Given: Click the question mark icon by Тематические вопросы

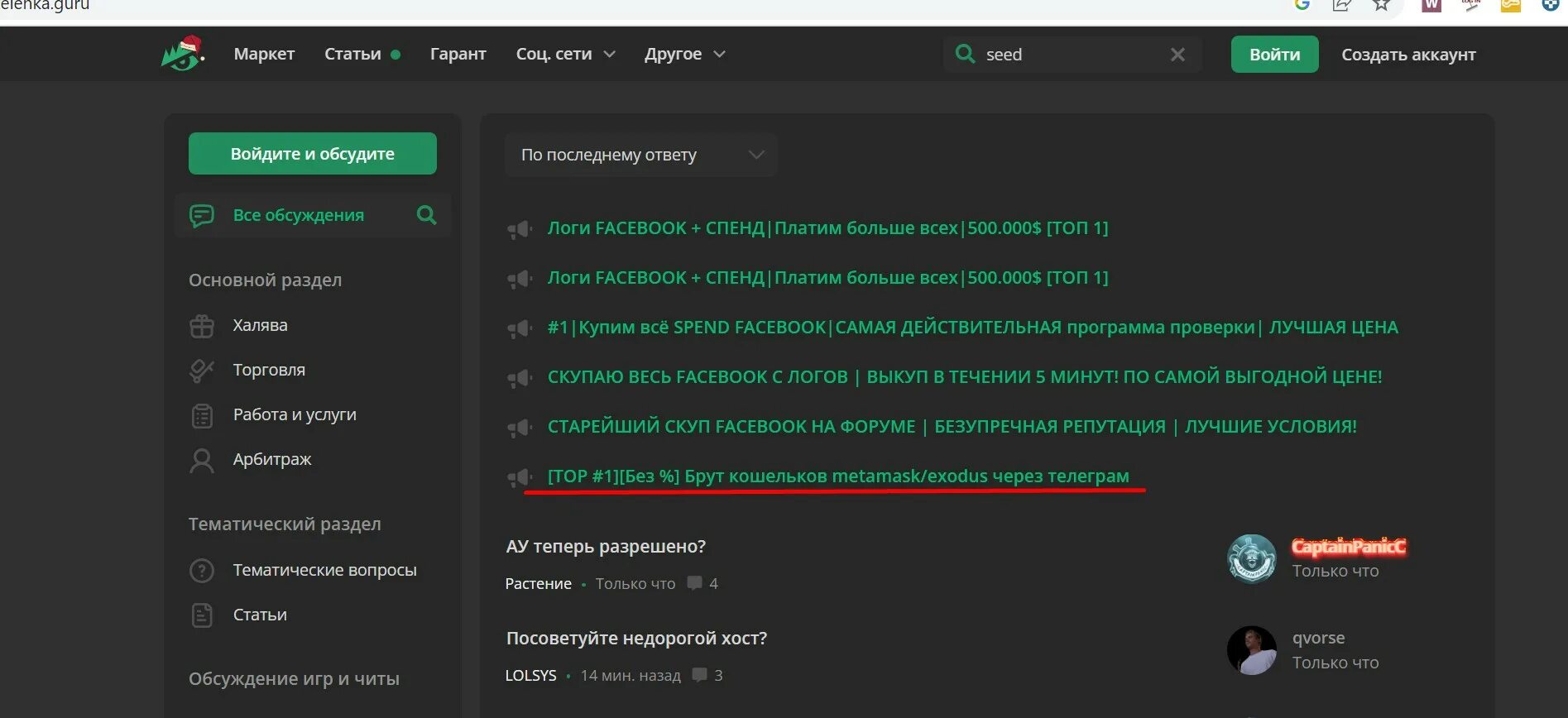Looking at the screenshot, I should pyautogui.click(x=202, y=571).
